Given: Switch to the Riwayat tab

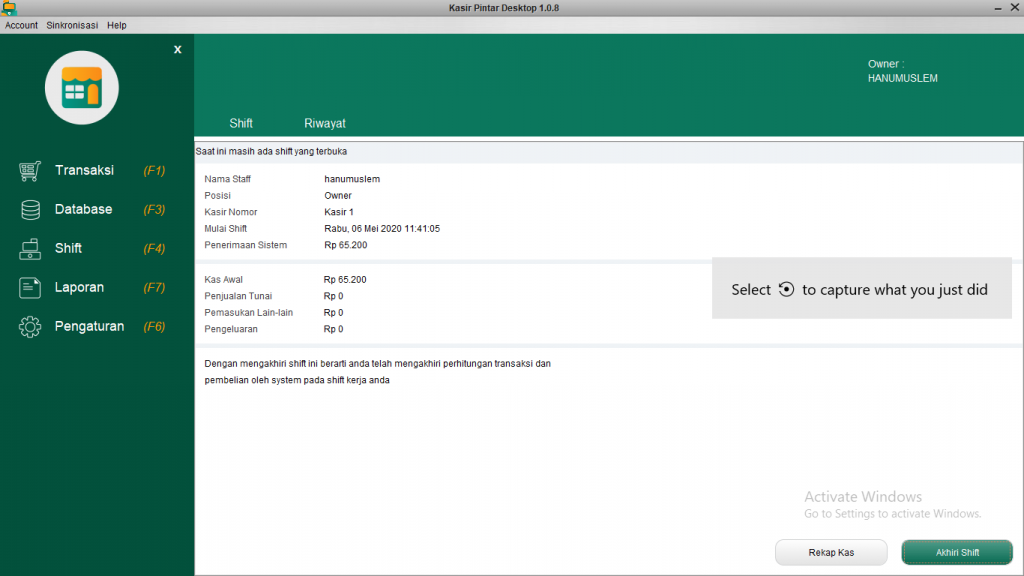Looking at the screenshot, I should click(x=325, y=123).
